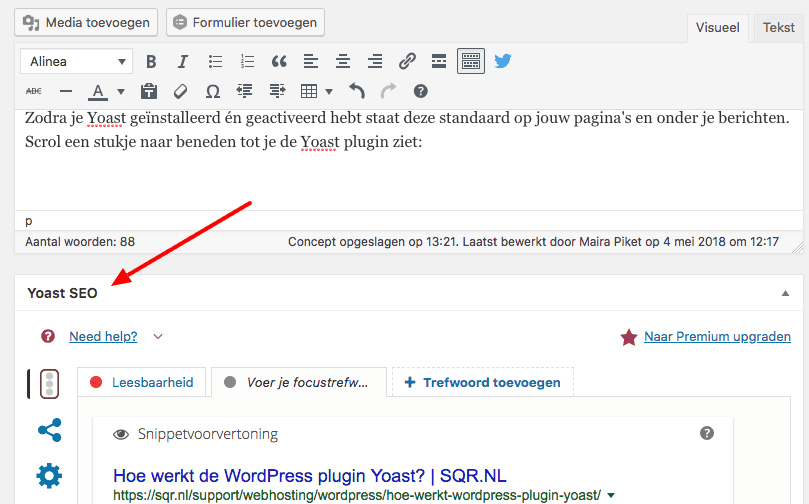Align text center
The width and height of the screenshot is (809, 504).
tap(343, 62)
